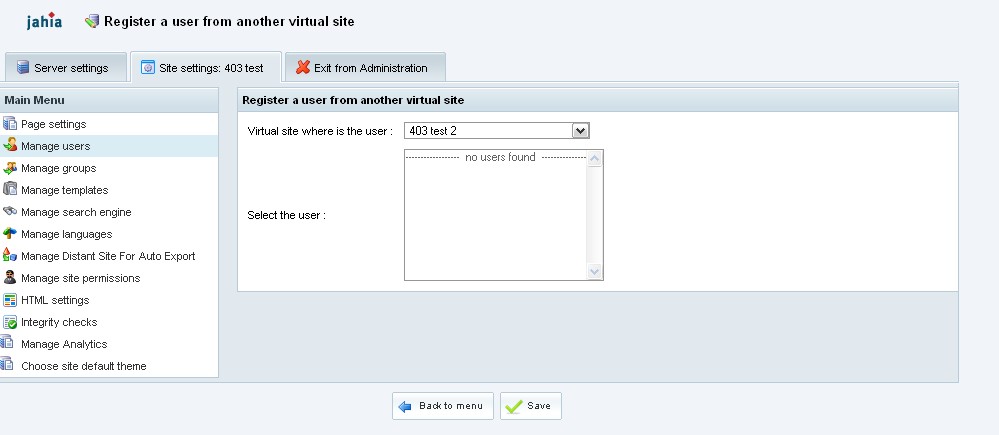Click Exit from Administration tab

[x=365, y=68]
